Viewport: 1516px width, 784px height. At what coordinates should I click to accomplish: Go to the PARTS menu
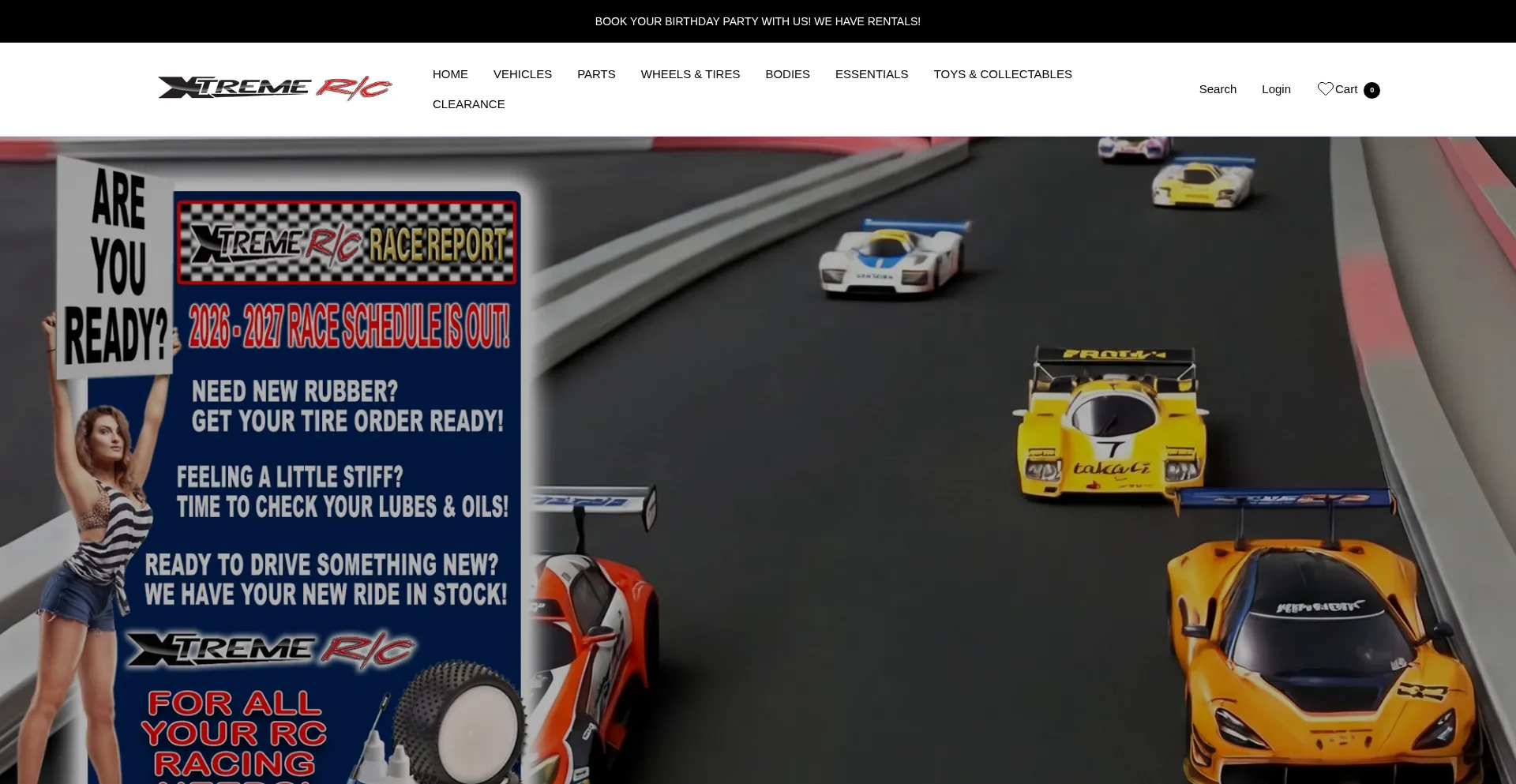pyautogui.click(x=596, y=74)
